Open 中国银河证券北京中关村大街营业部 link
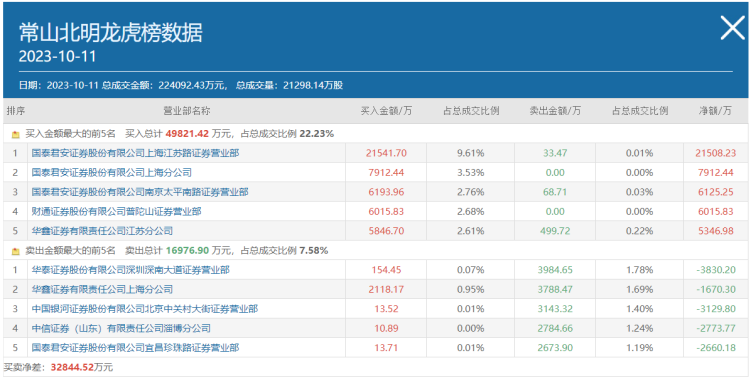Image resolution: width=751 pixels, height=380 pixels. click(x=145, y=309)
